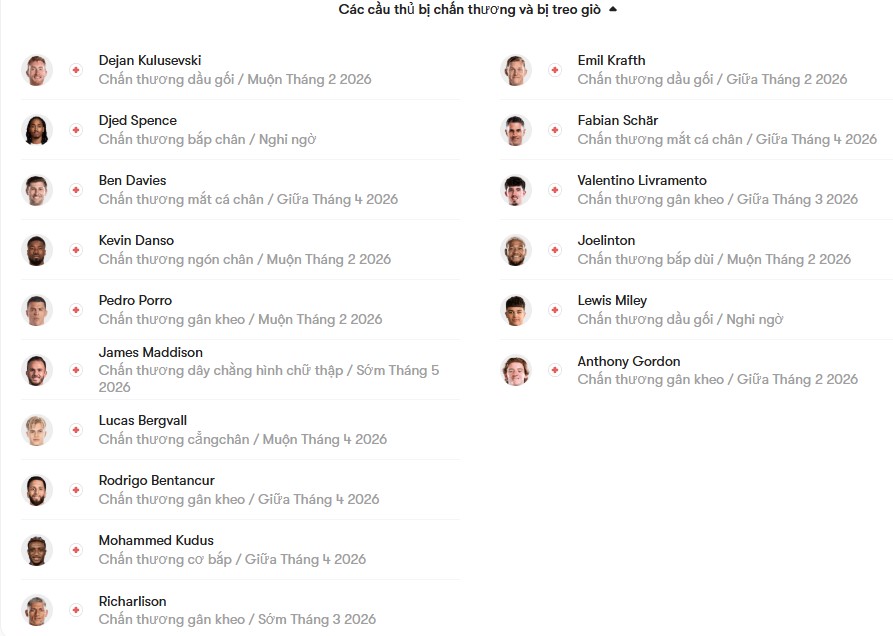Open Valentino Livramento's player photo
The image size is (893, 636).
tap(516, 190)
